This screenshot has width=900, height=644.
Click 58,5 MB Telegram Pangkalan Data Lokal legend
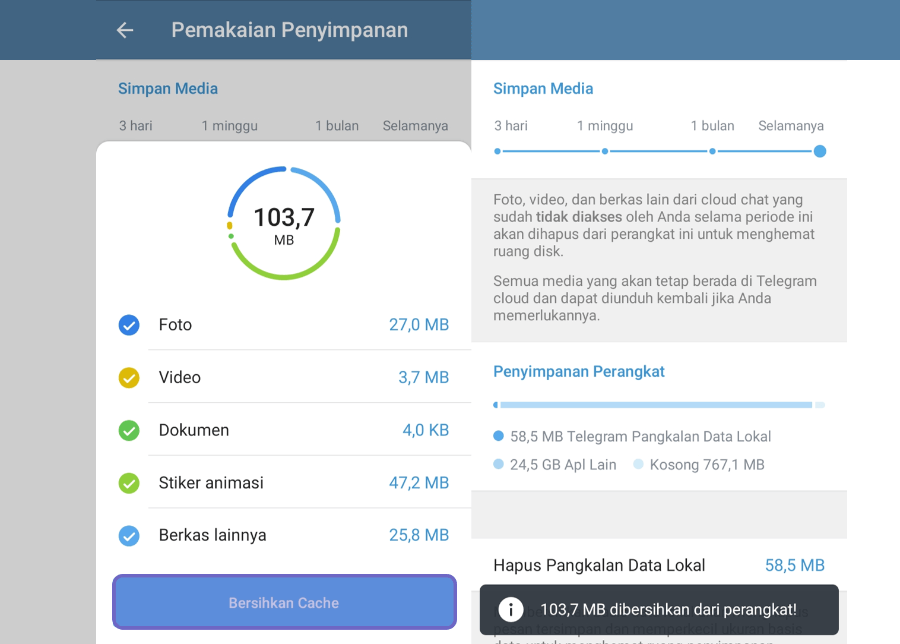point(632,437)
